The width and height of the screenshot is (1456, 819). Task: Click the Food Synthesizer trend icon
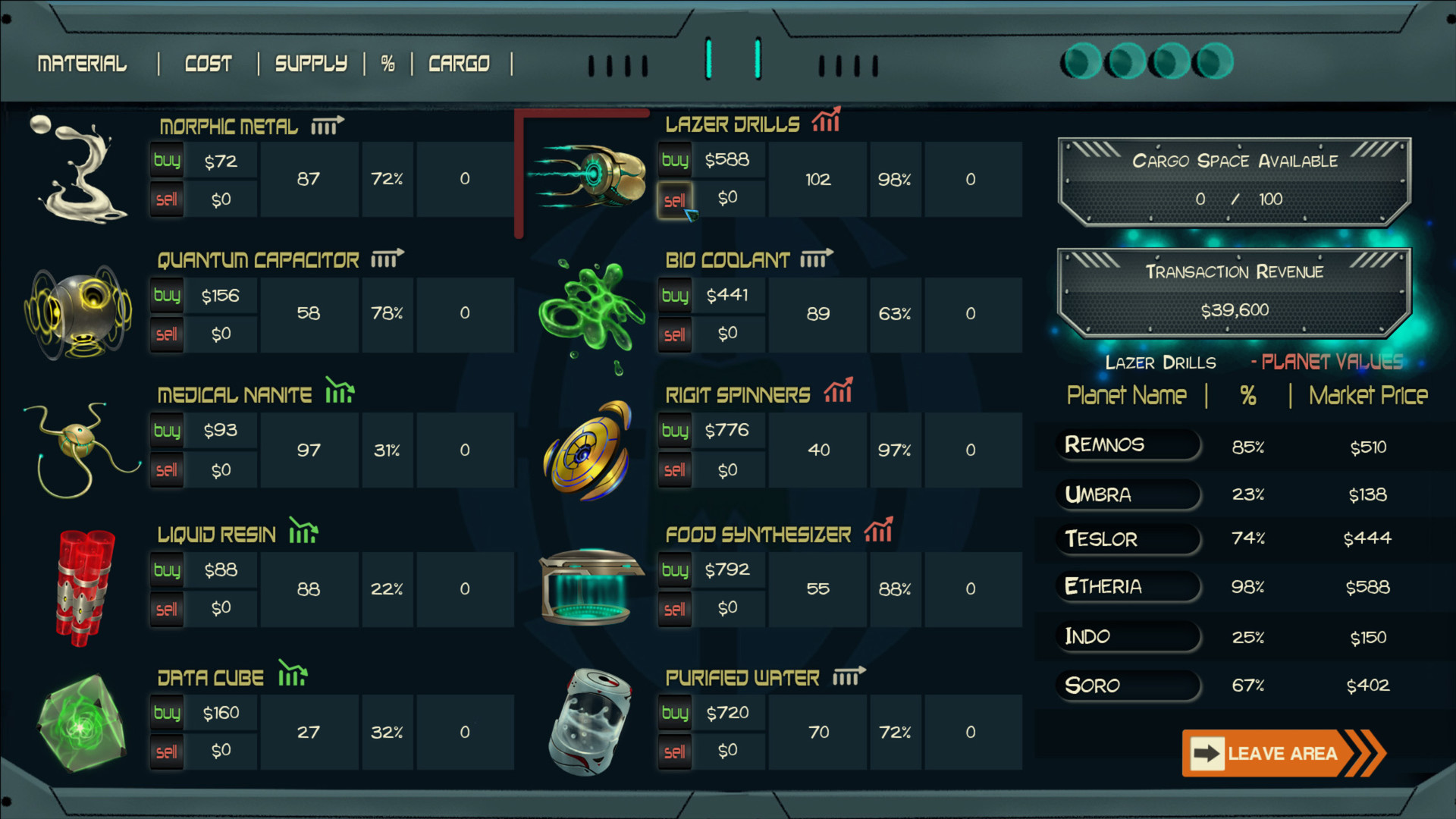(x=878, y=530)
